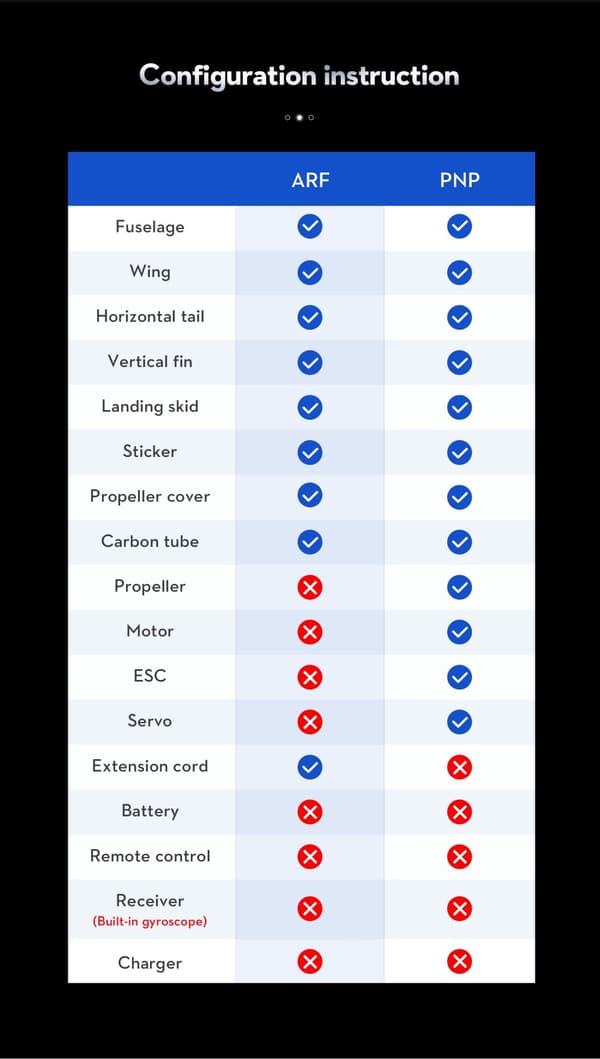Click the ARF red cross for Propeller

point(309,588)
